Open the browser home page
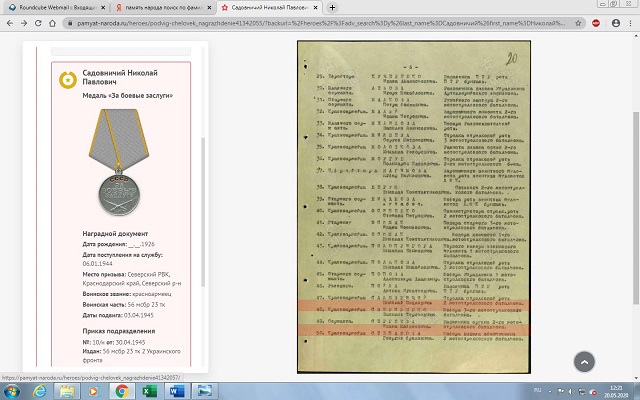The width and height of the screenshot is (640, 400). tap(52, 23)
